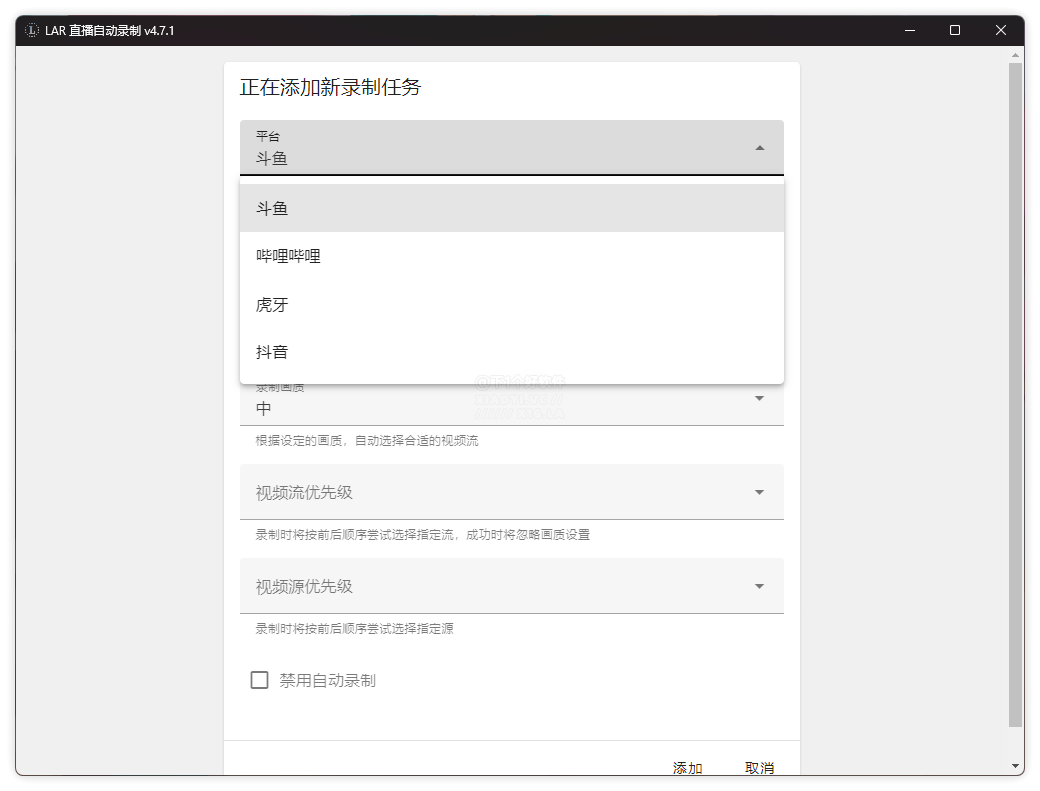This screenshot has height=791, width=1040.
Task: Click scrollbar down arrow
Action: point(1015,766)
